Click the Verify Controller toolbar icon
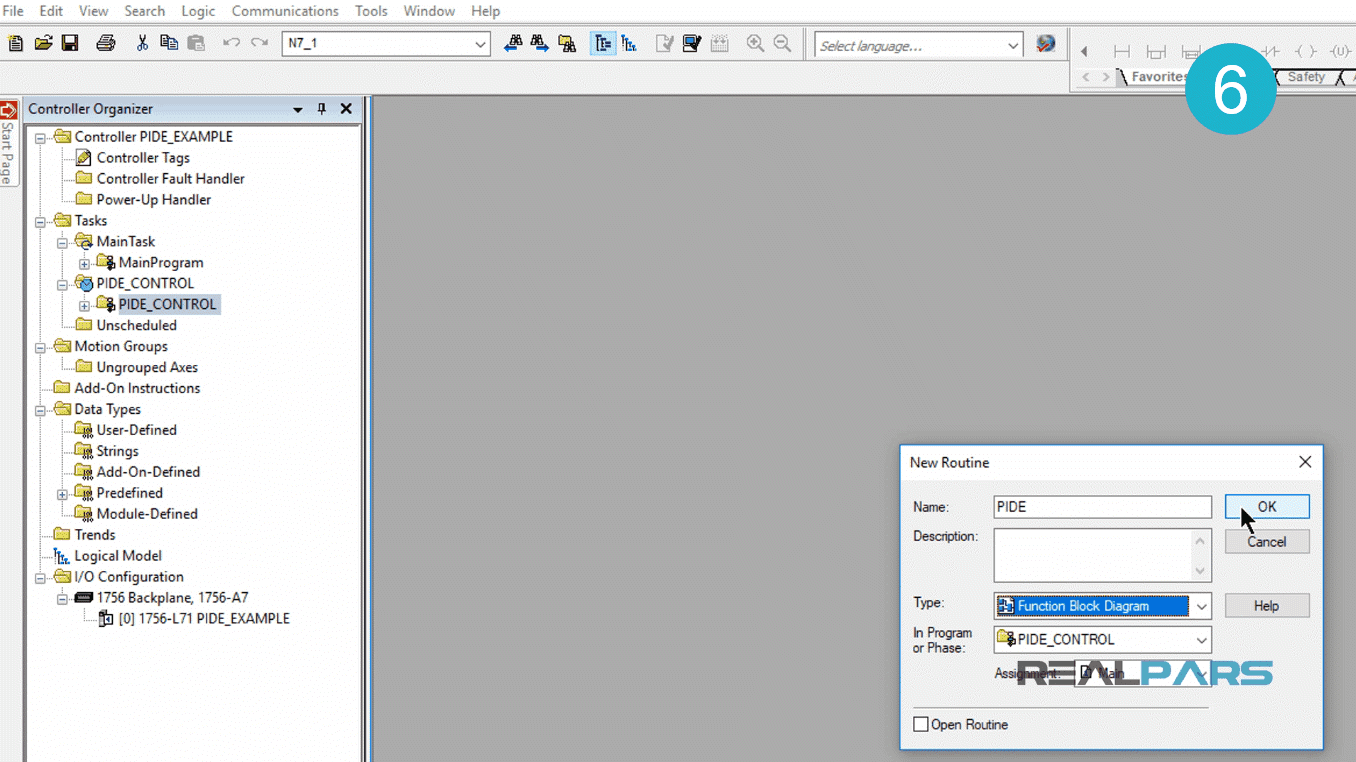The height and width of the screenshot is (762, 1356). [x=690, y=44]
